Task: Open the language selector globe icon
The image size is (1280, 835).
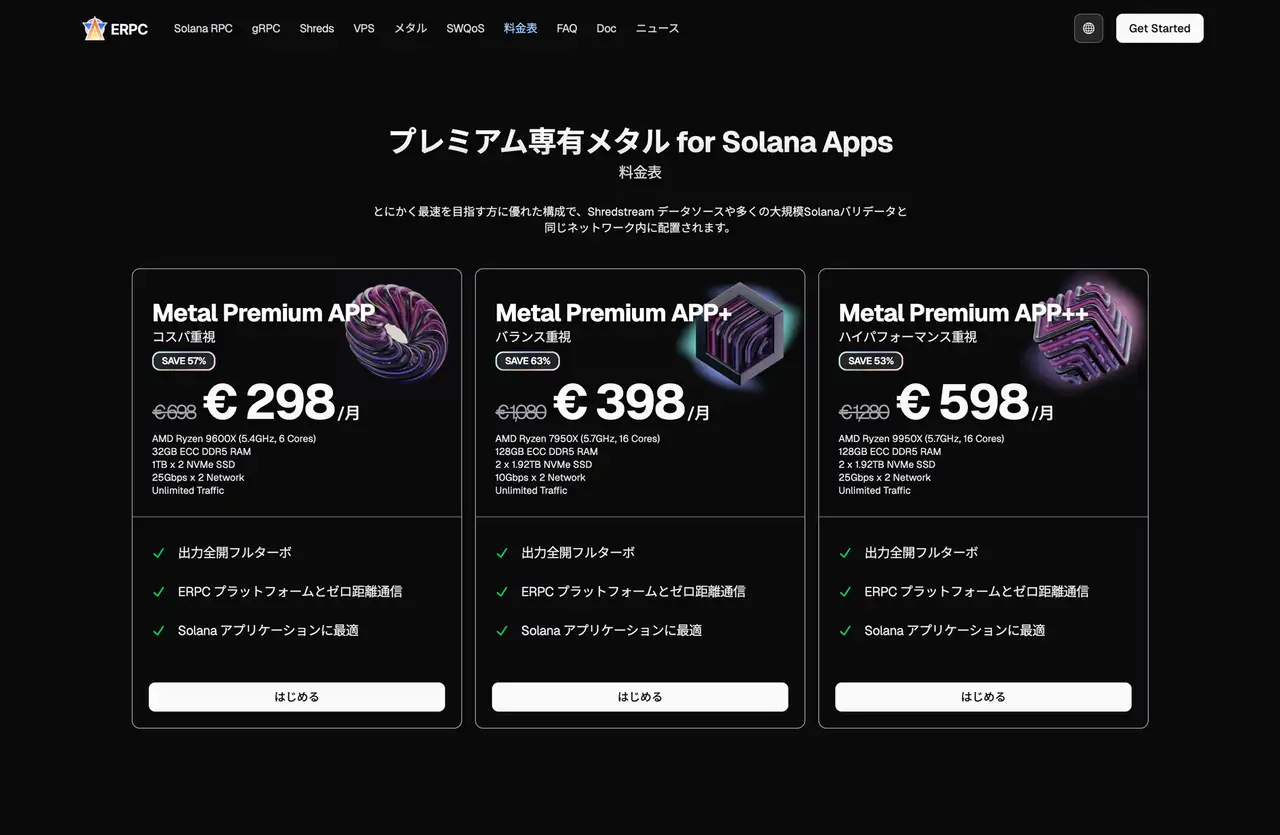Action: click(x=1088, y=28)
